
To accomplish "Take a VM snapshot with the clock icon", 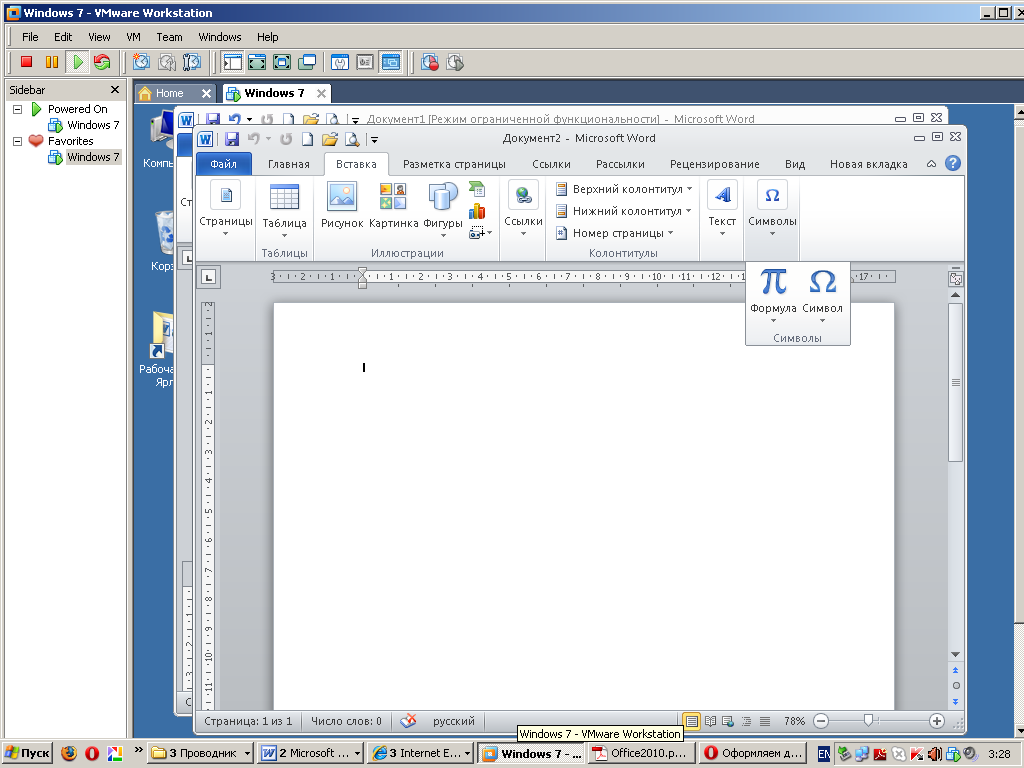I will 141,62.
